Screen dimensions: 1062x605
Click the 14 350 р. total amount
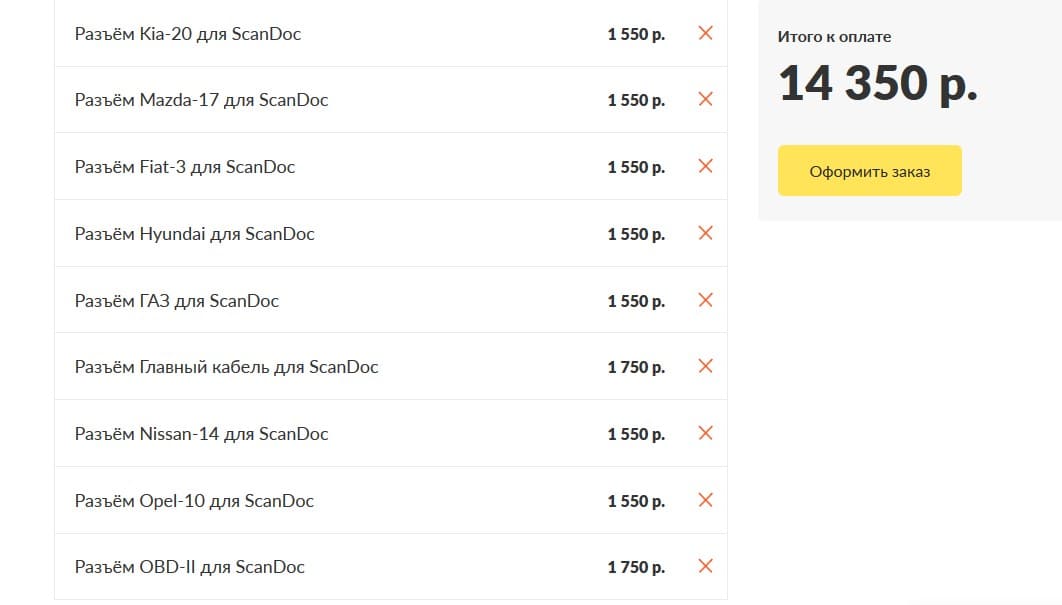878,83
